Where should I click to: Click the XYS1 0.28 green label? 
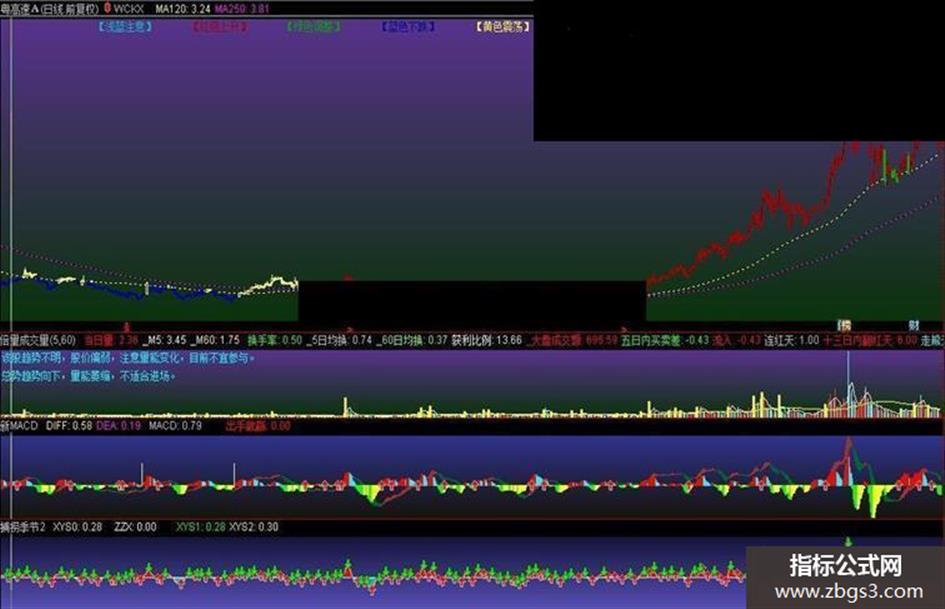coord(201,527)
